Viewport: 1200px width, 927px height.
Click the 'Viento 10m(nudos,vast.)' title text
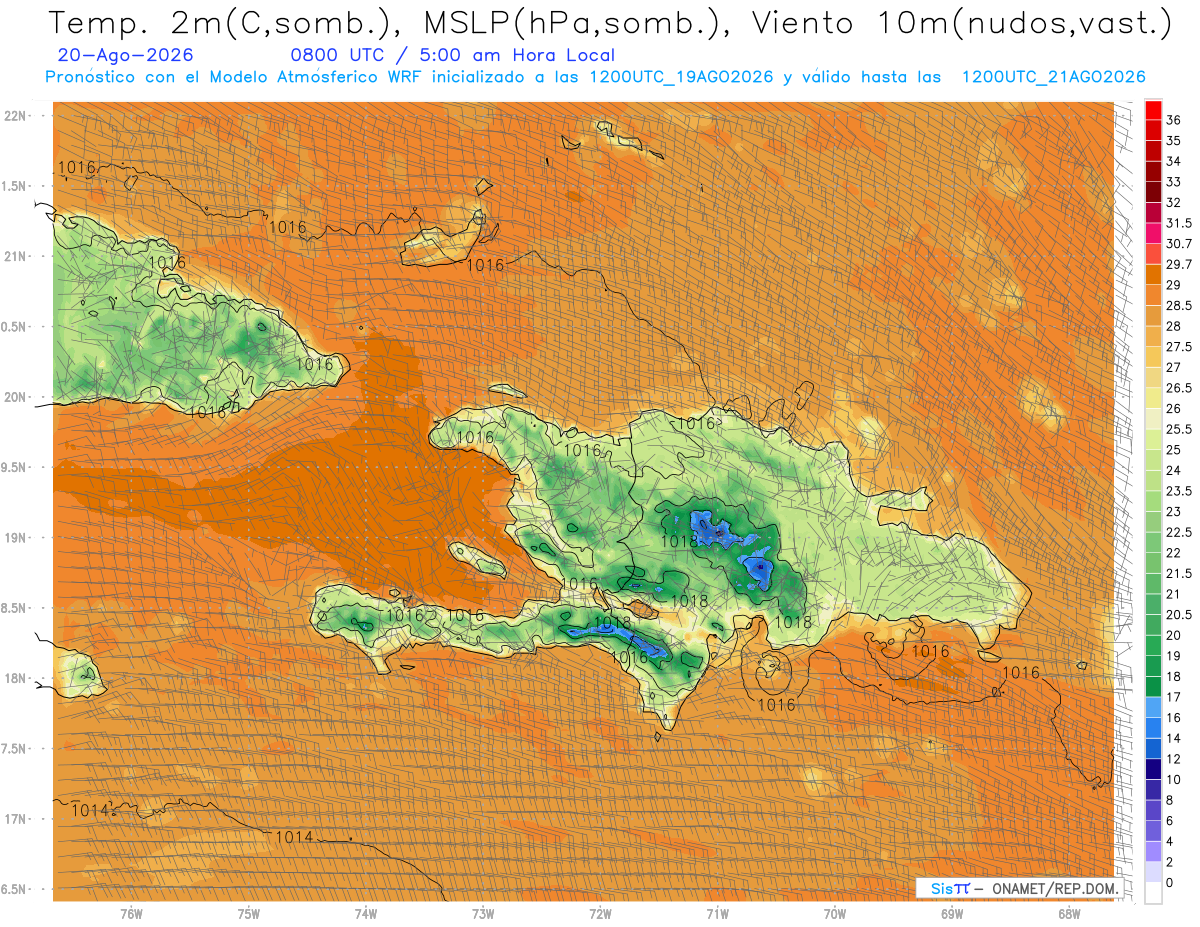(x=960, y=23)
